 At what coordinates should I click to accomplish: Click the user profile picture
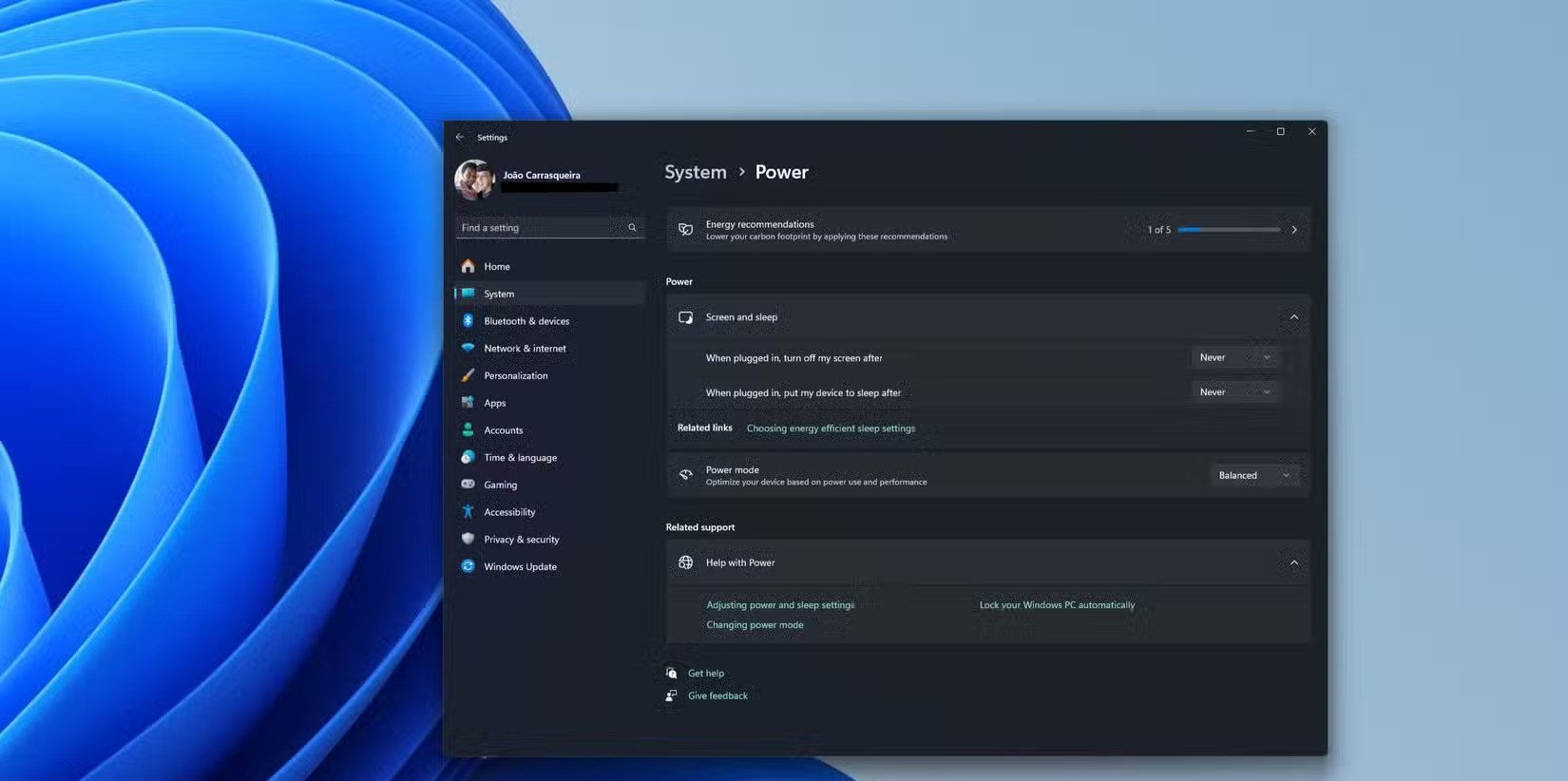tap(474, 179)
